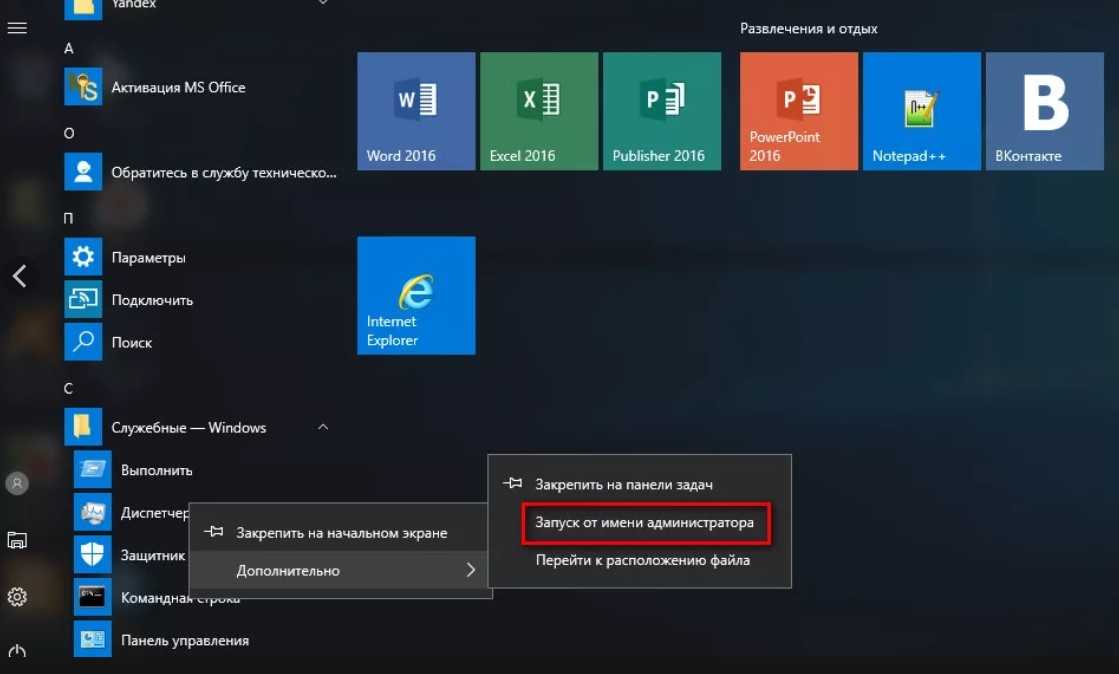Click the Развлечения и отдых group header
This screenshot has width=1119, height=674.
(809, 29)
